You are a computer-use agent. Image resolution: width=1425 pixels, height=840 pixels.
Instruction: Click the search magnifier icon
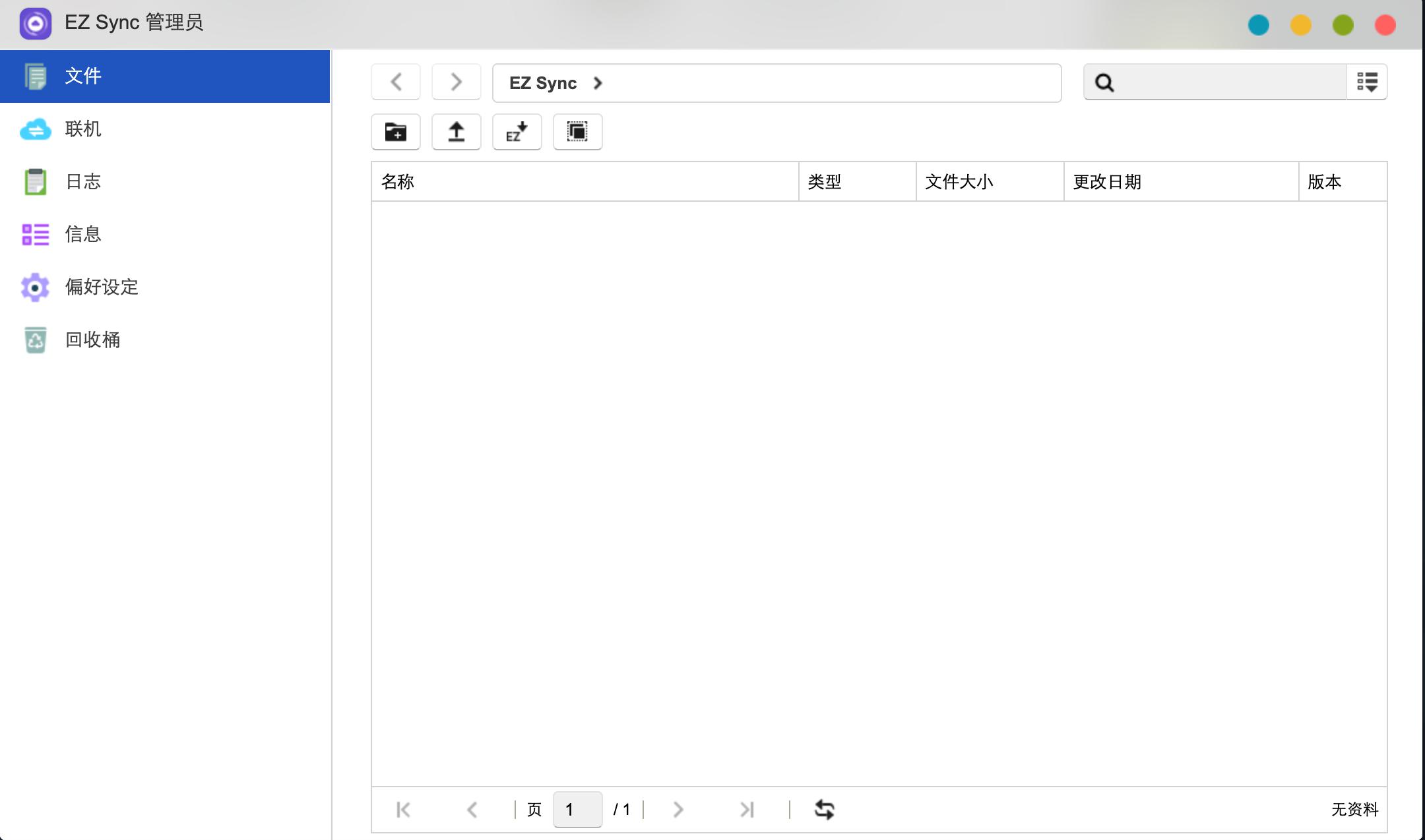[x=1105, y=82]
